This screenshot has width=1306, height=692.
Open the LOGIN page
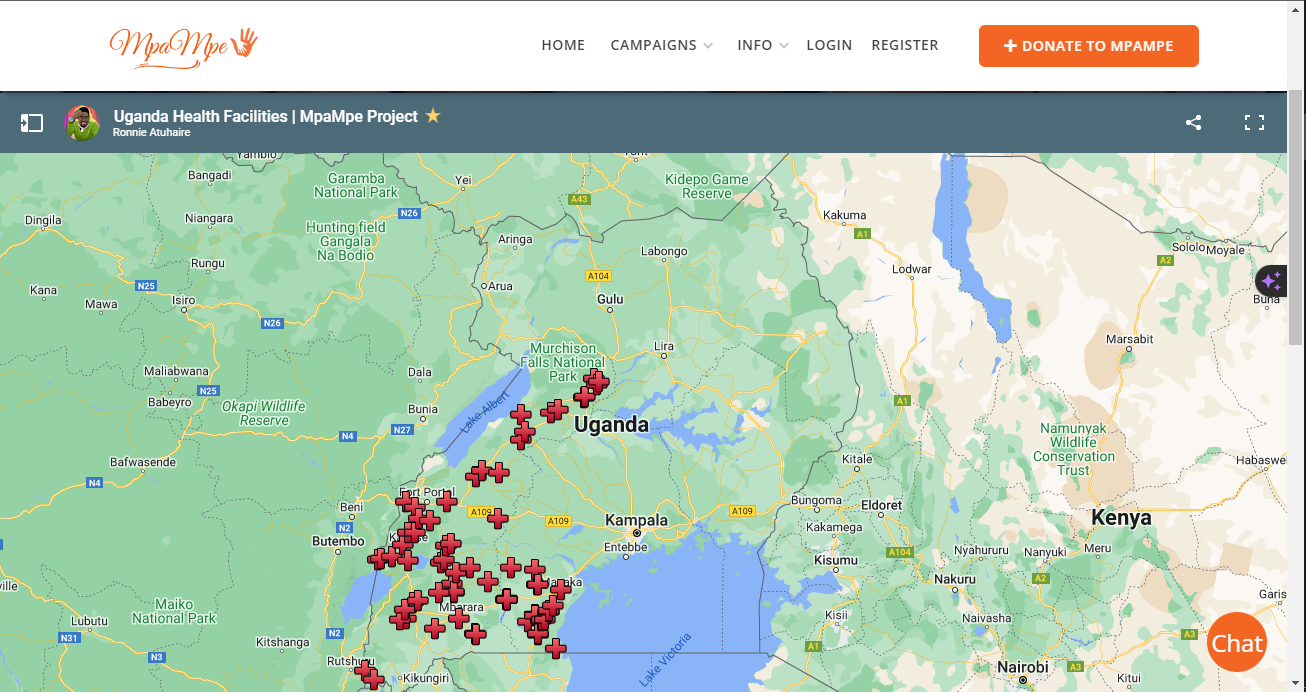(829, 45)
